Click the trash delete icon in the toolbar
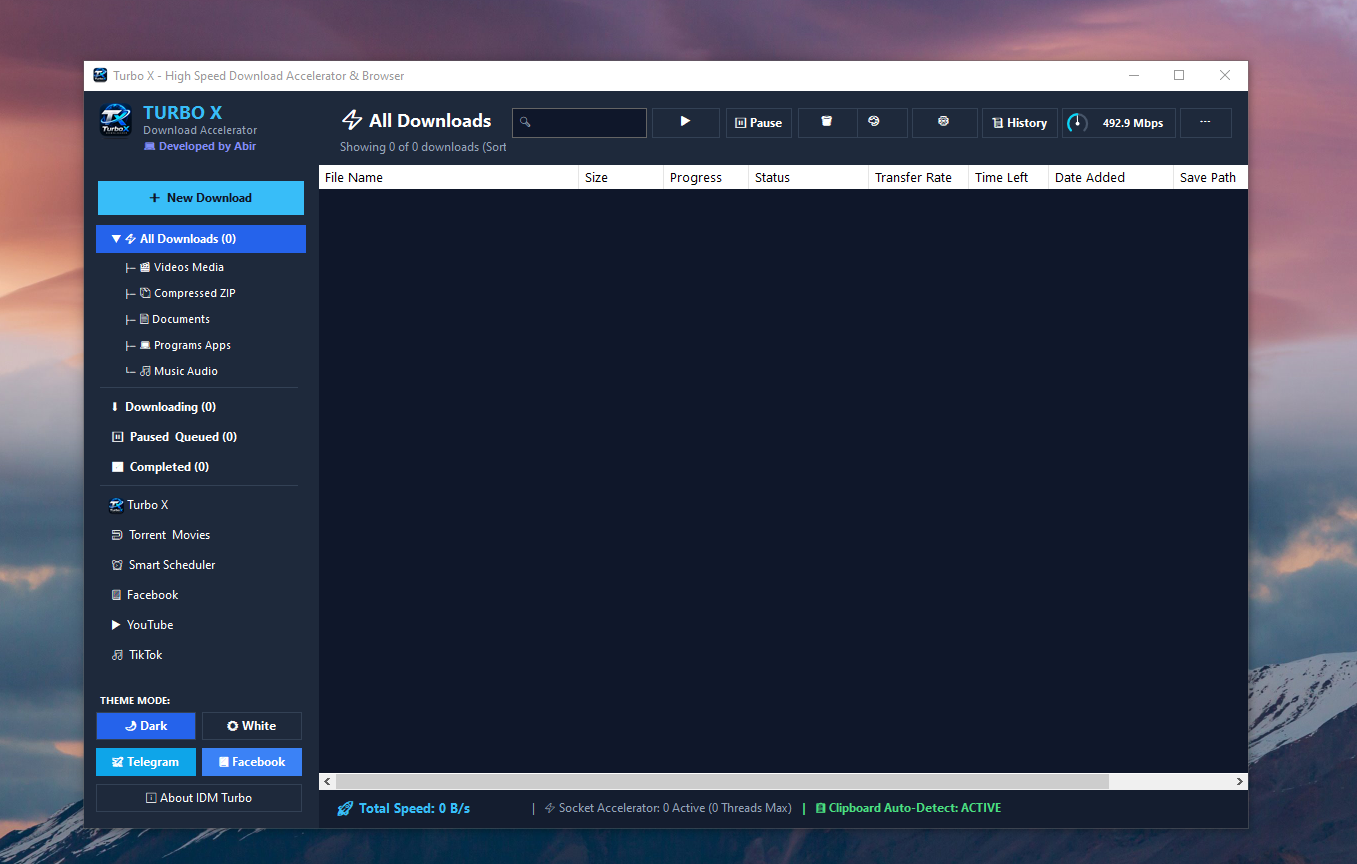This screenshot has width=1357, height=864. click(x=827, y=122)
